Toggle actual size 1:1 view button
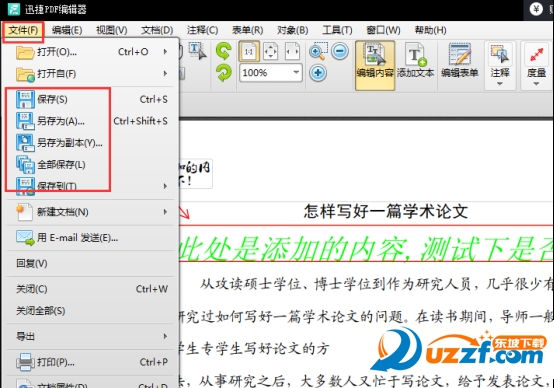 click(249, 52)
